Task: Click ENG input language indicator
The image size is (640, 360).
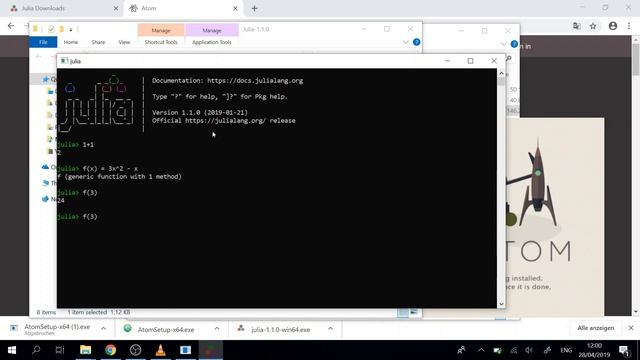Action: pos(566,350)
